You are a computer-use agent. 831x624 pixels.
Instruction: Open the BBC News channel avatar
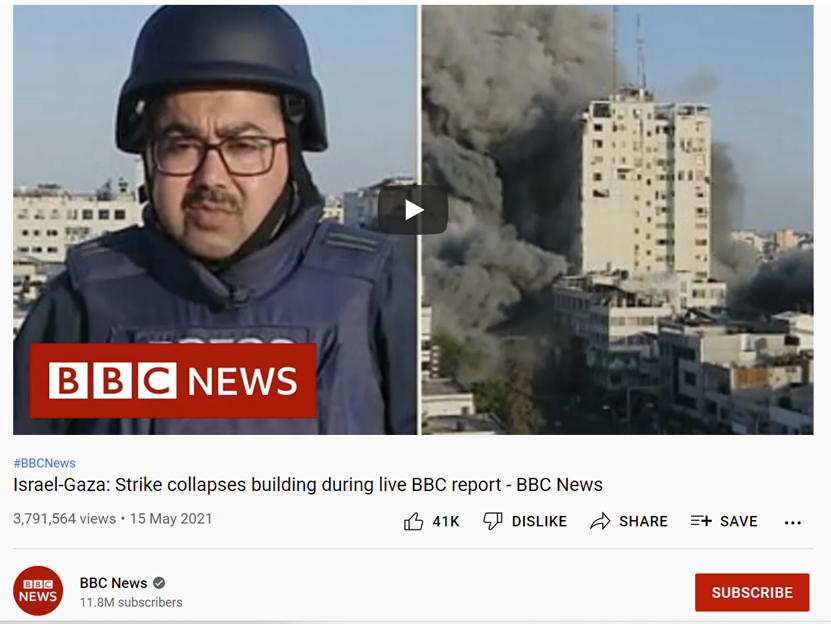click(38, 591)
